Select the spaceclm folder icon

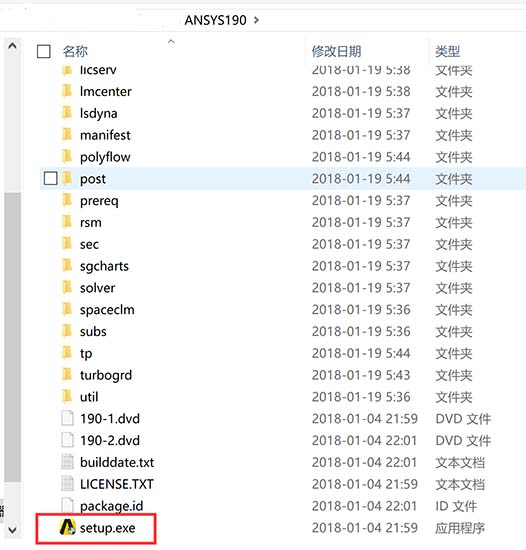pyautogui.click(x=67, y=309)
